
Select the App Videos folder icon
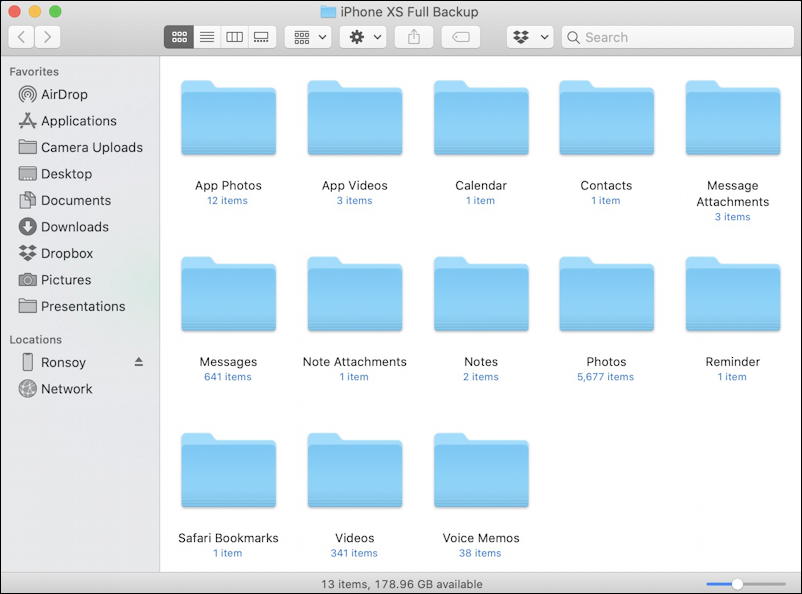click(x=355, y=118)
